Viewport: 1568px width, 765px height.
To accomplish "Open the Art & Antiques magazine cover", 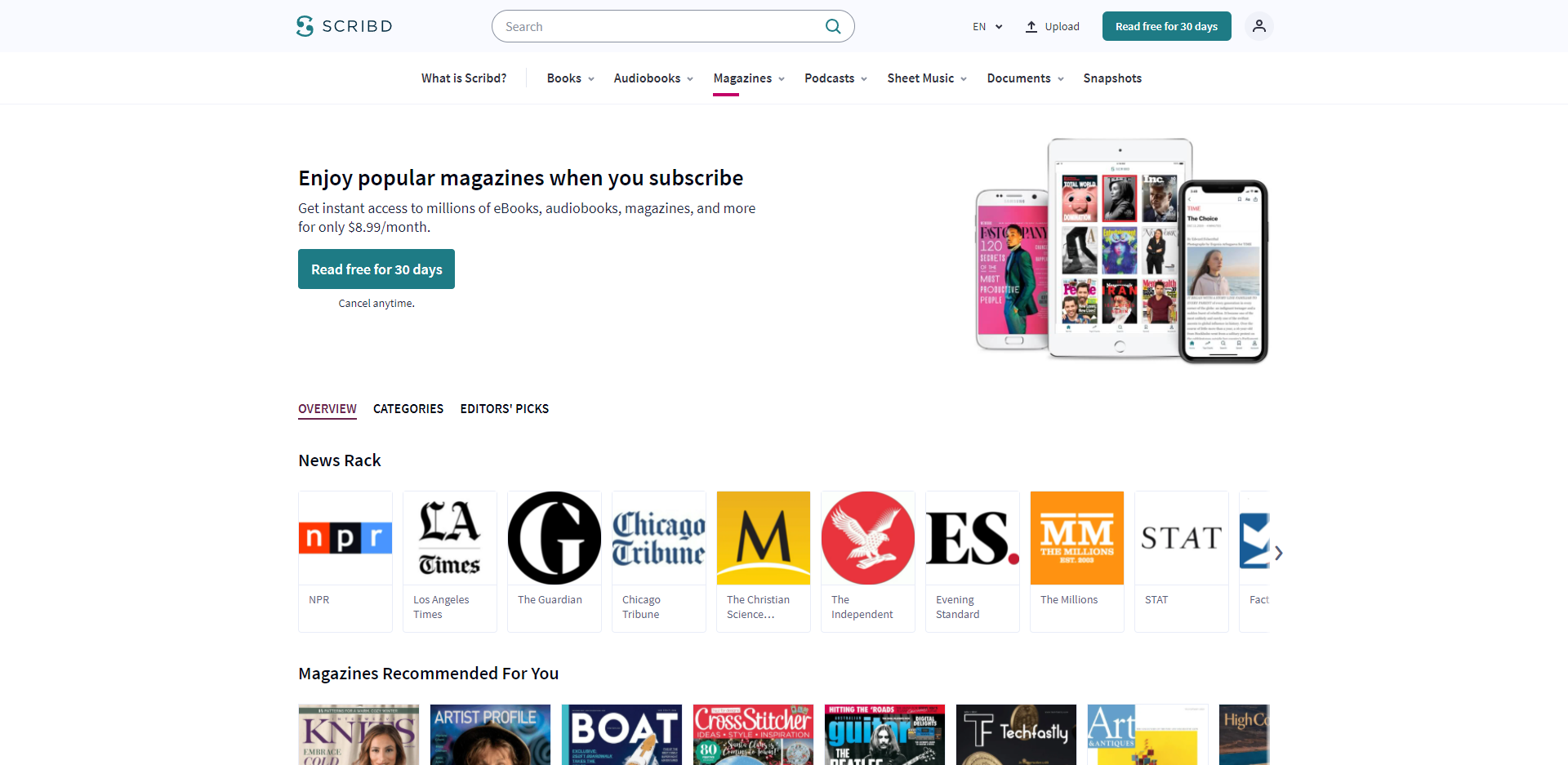I will 1147,735.
